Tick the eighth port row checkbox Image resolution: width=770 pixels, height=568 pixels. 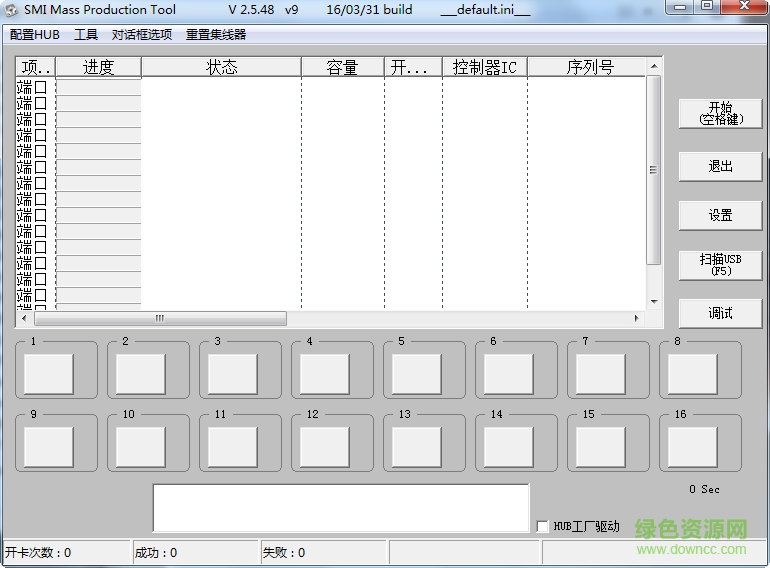point(41,199)
